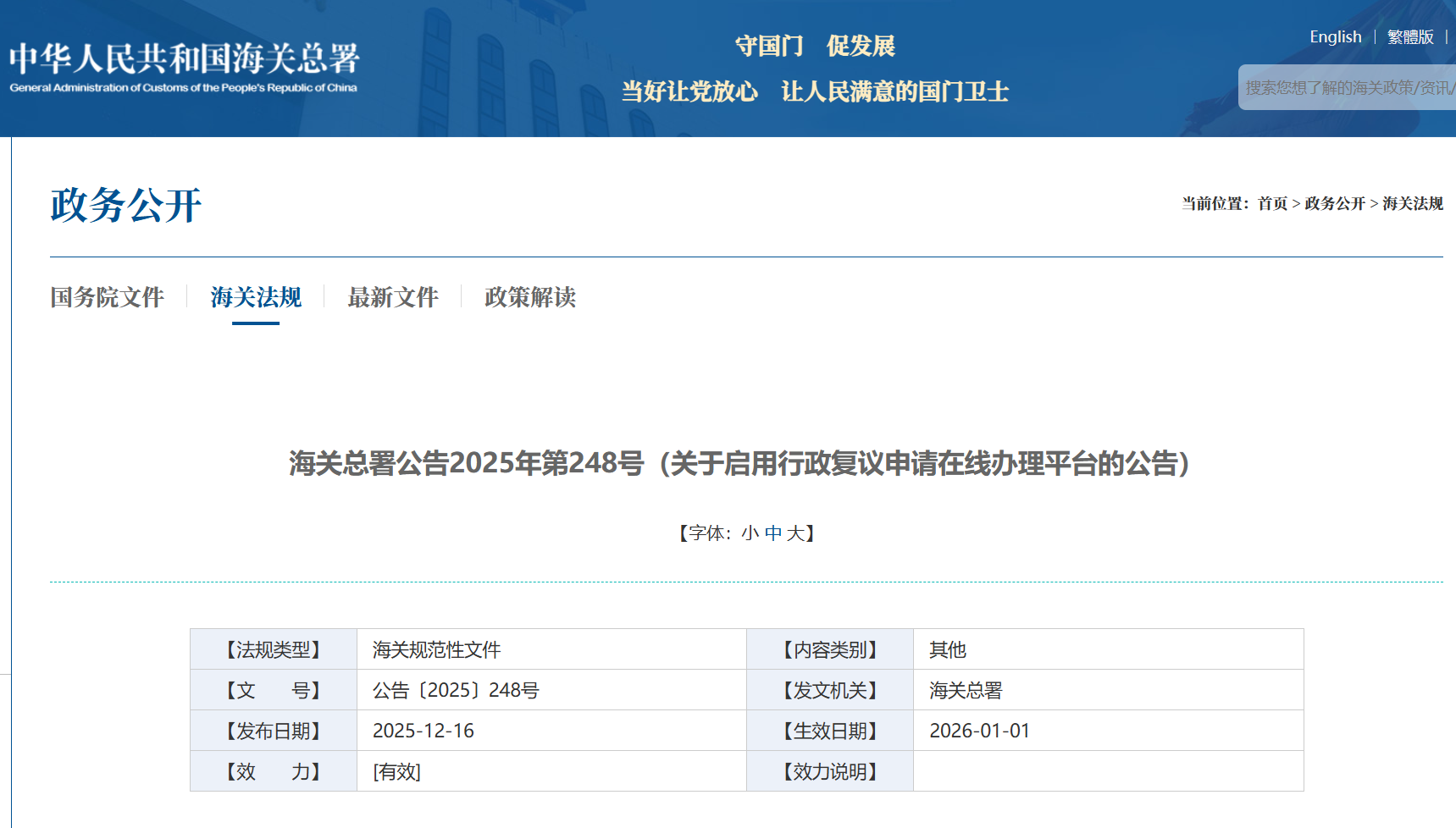Focus the customs policy search box

tap(1347, 87)
